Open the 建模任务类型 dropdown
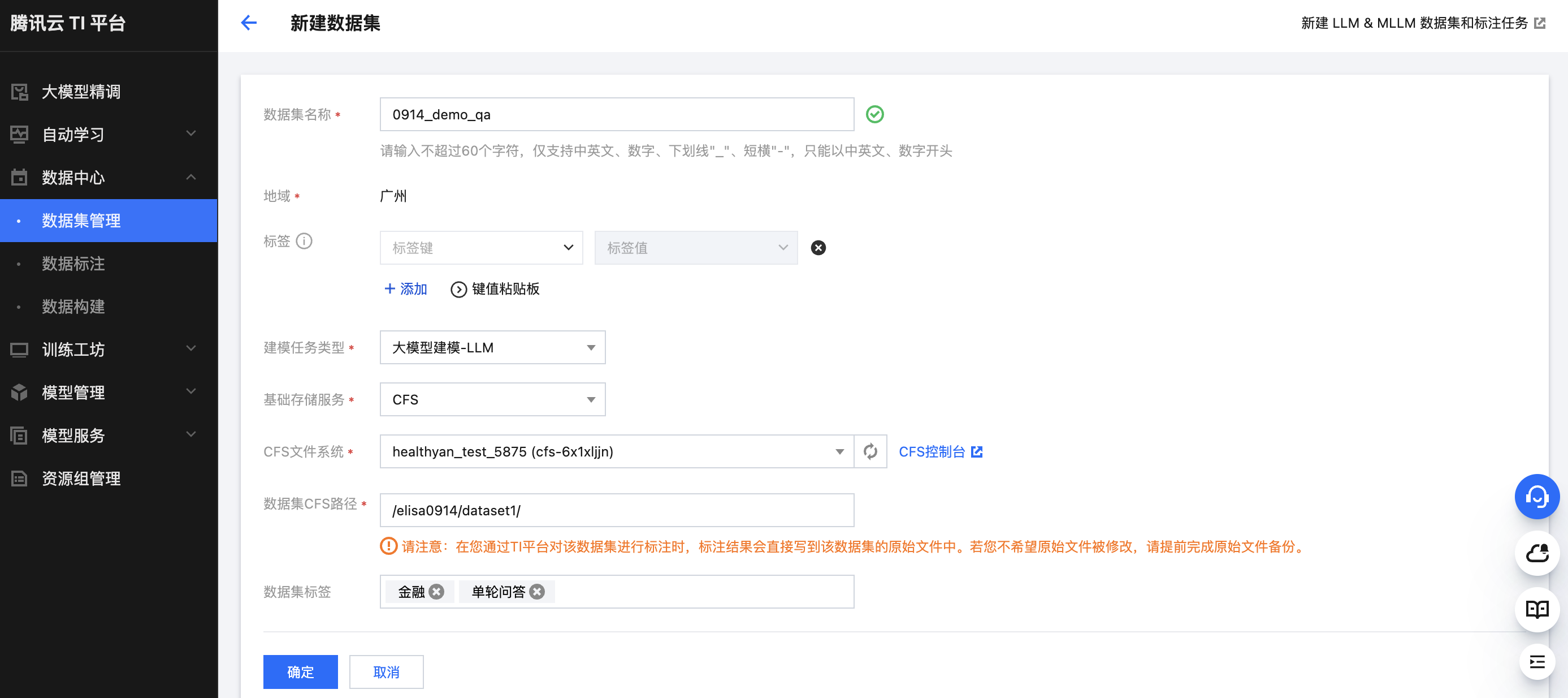Image resolution: width=1568 pixels, height=698 pixels. point(492,348)
